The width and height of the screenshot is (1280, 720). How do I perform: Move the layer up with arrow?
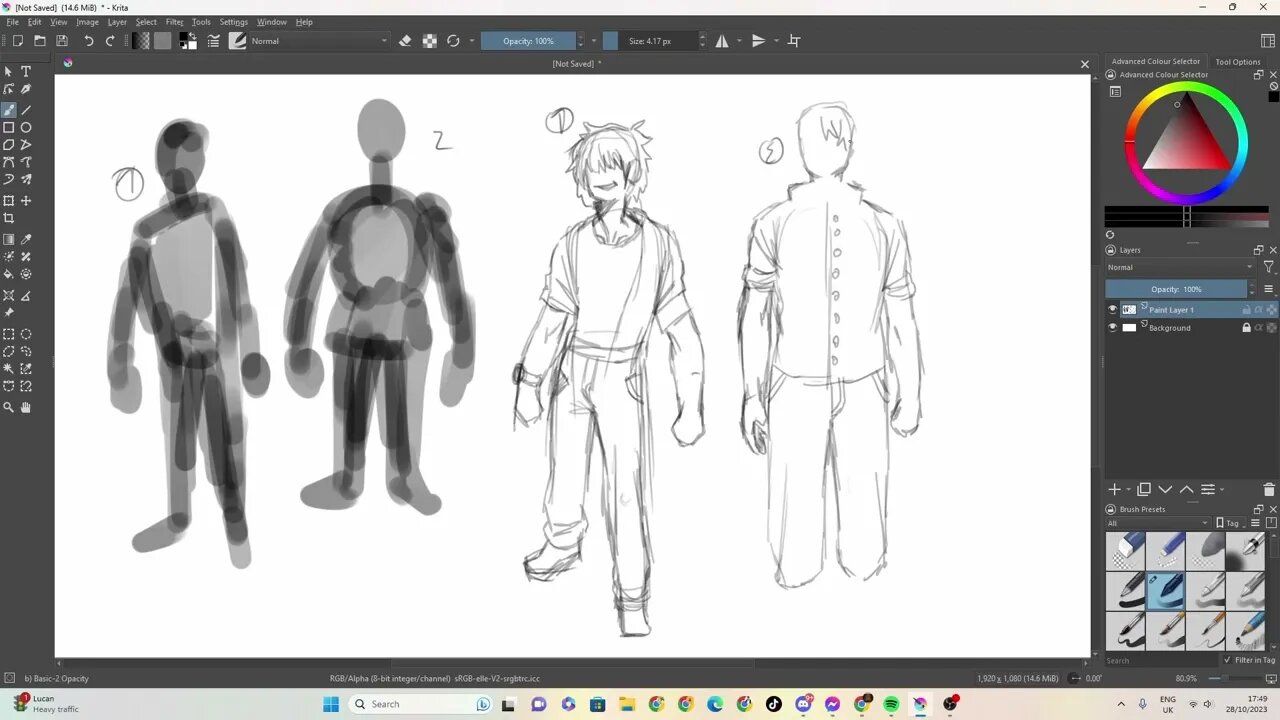click(1186, 489)
